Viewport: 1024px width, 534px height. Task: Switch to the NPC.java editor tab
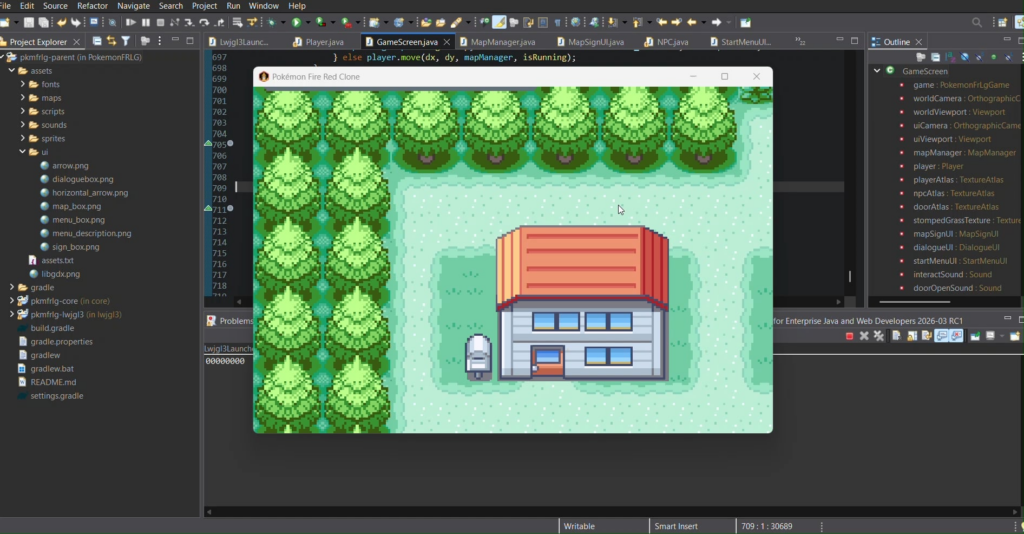point(666,42)
